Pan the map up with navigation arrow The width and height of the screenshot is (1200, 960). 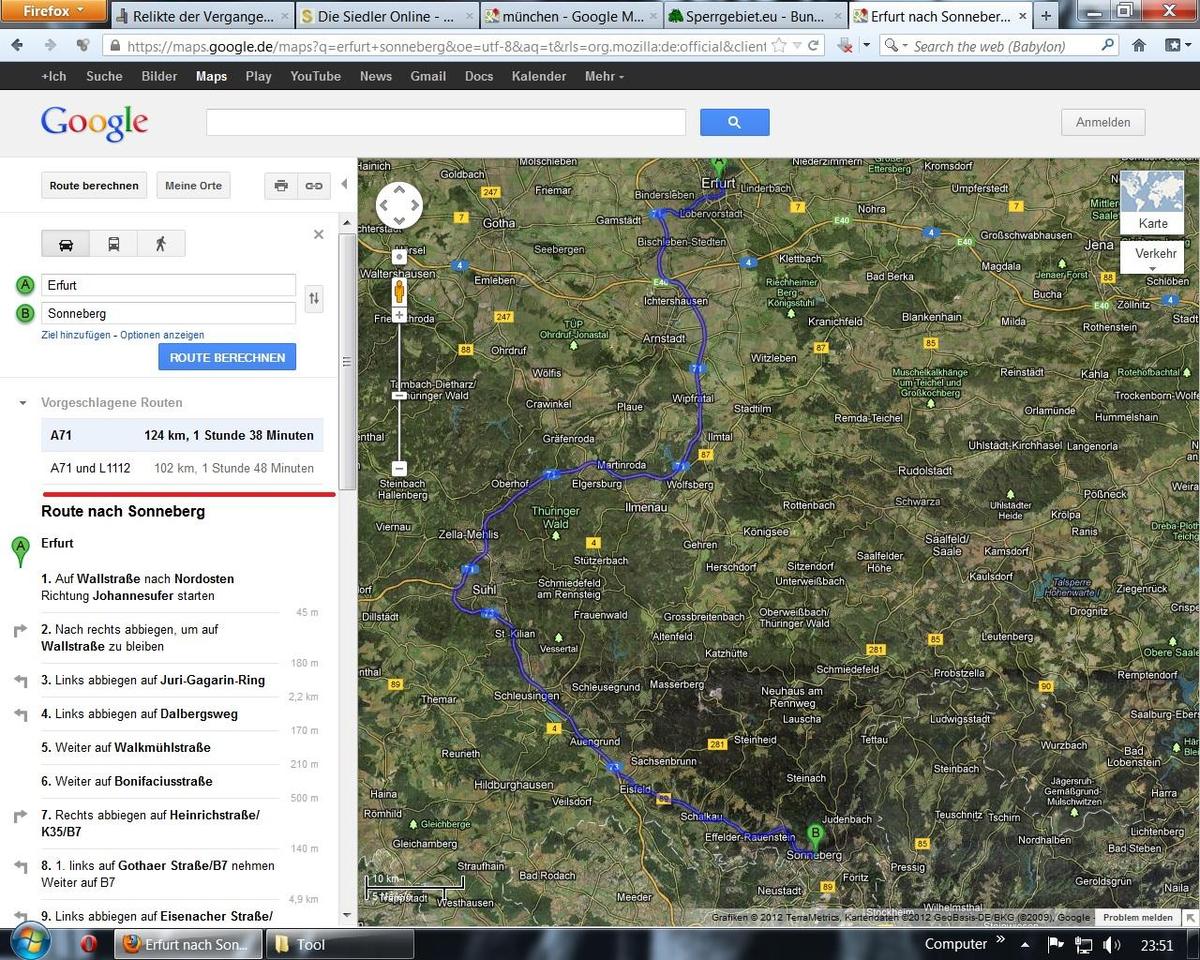(399, 189)
